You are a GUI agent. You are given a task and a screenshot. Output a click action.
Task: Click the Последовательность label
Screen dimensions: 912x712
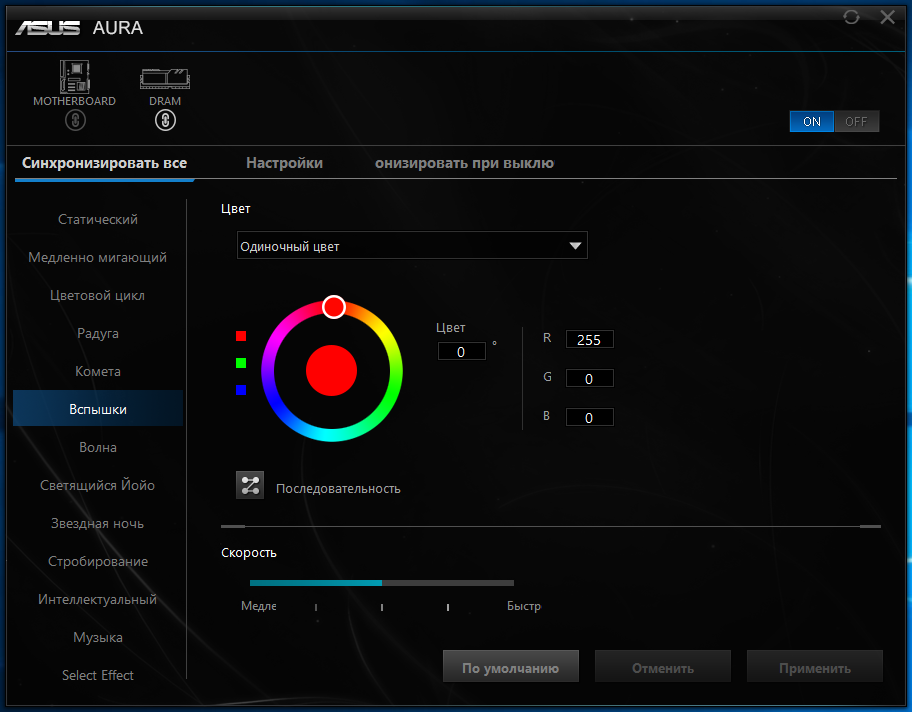[x=338, y=489]
